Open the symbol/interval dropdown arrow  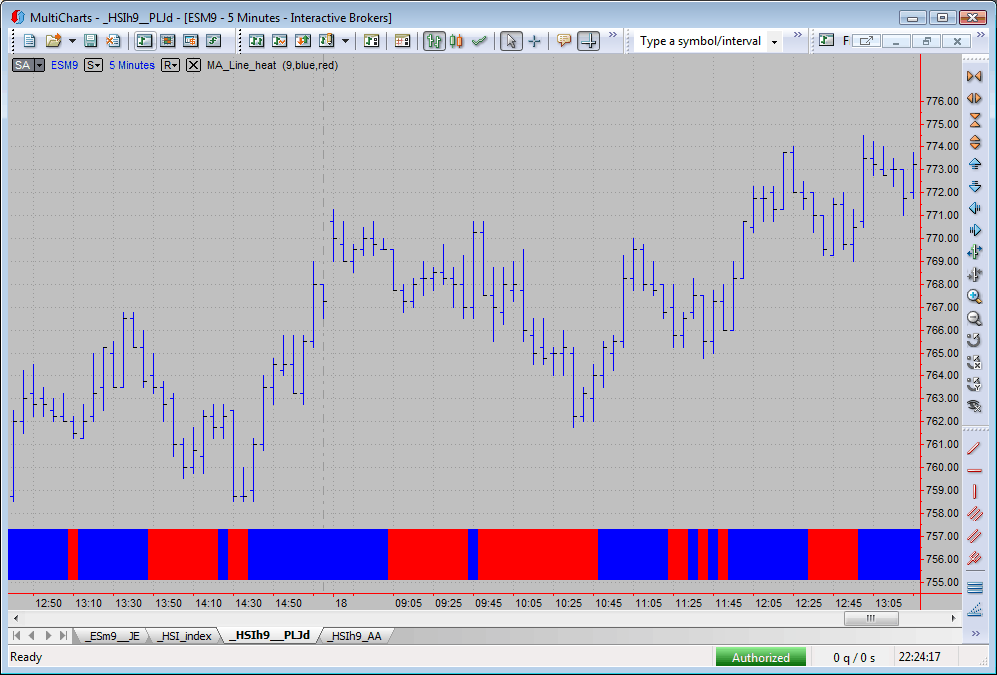tap(774, 42)
